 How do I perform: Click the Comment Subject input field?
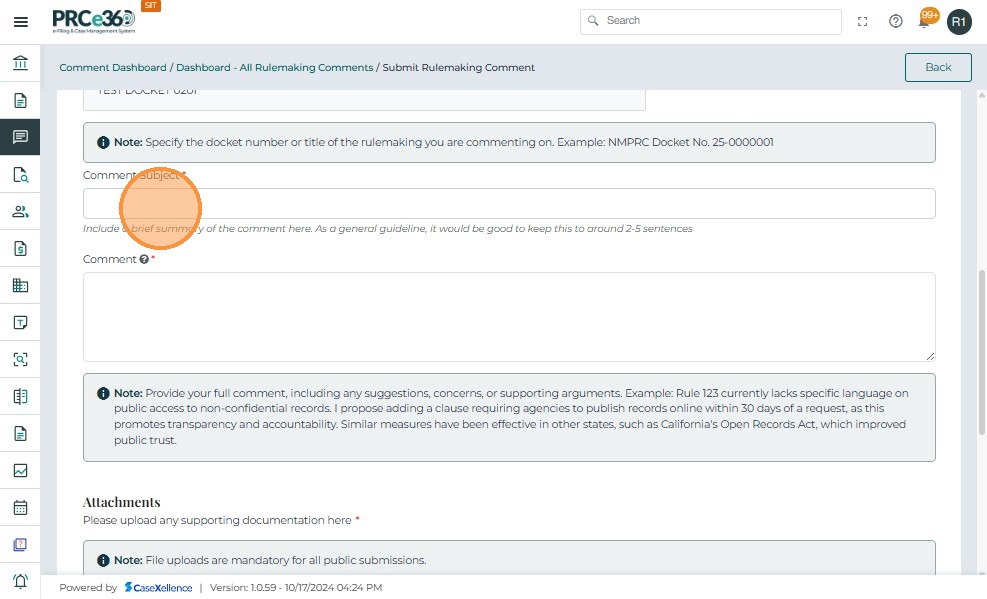(x=509, y=204)
